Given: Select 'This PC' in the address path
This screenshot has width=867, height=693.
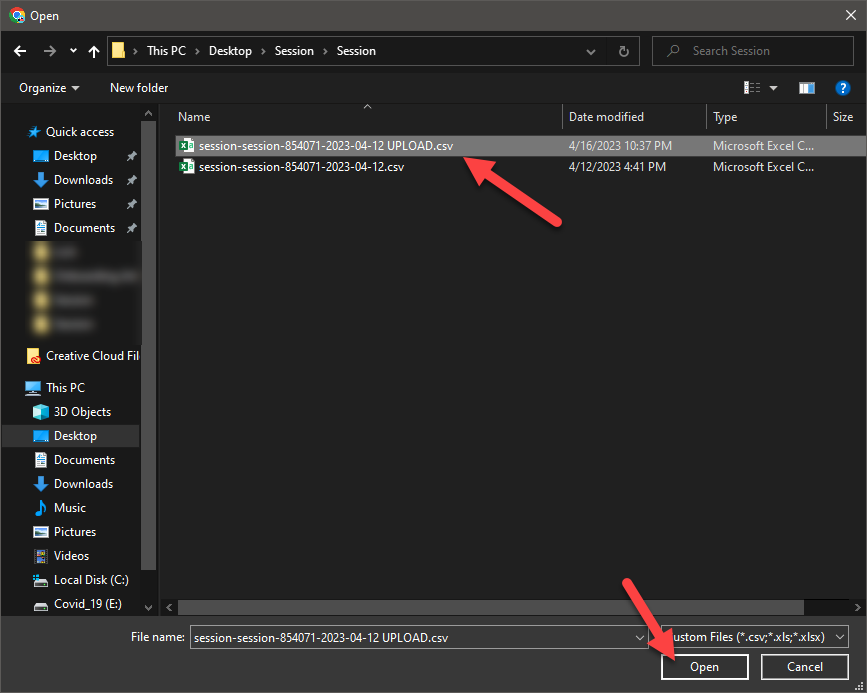Looking at the screenshot, I should tap(166, 51).
